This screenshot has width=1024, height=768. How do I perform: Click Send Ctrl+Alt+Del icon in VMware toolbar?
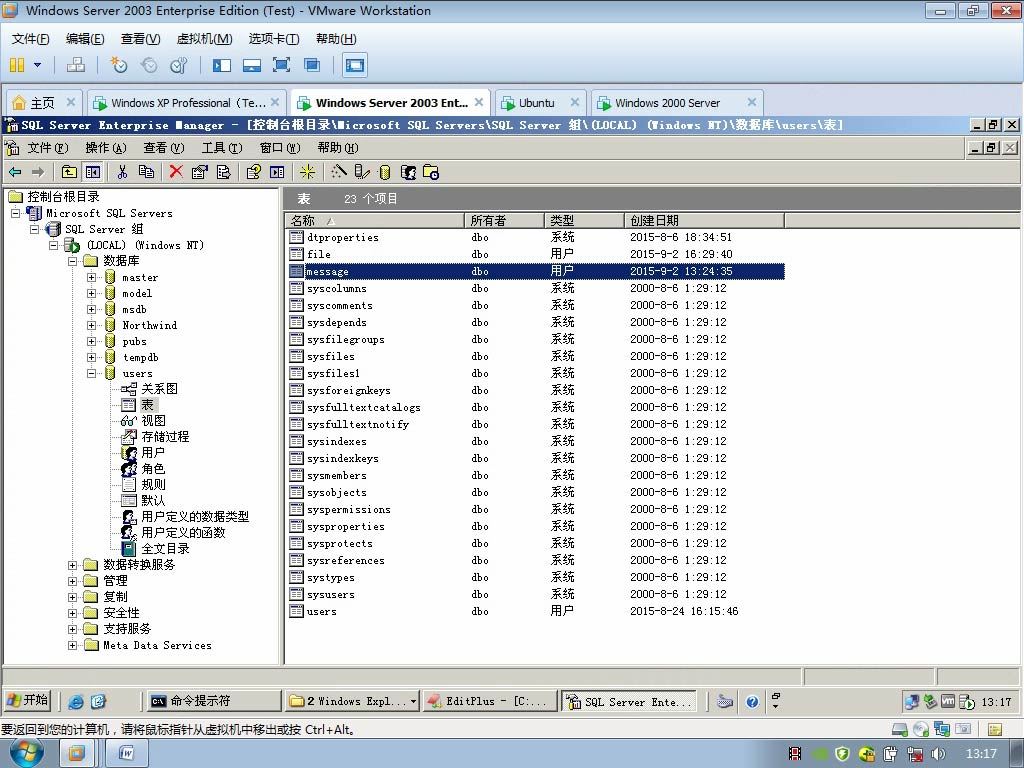click(76, 65)
